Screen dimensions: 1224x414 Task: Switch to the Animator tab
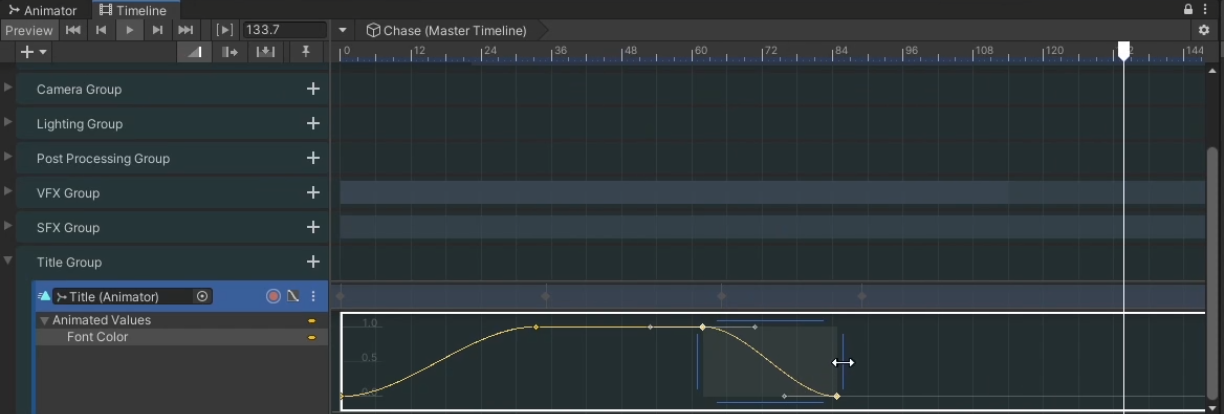pyautogui.click(x=42, y=10)
